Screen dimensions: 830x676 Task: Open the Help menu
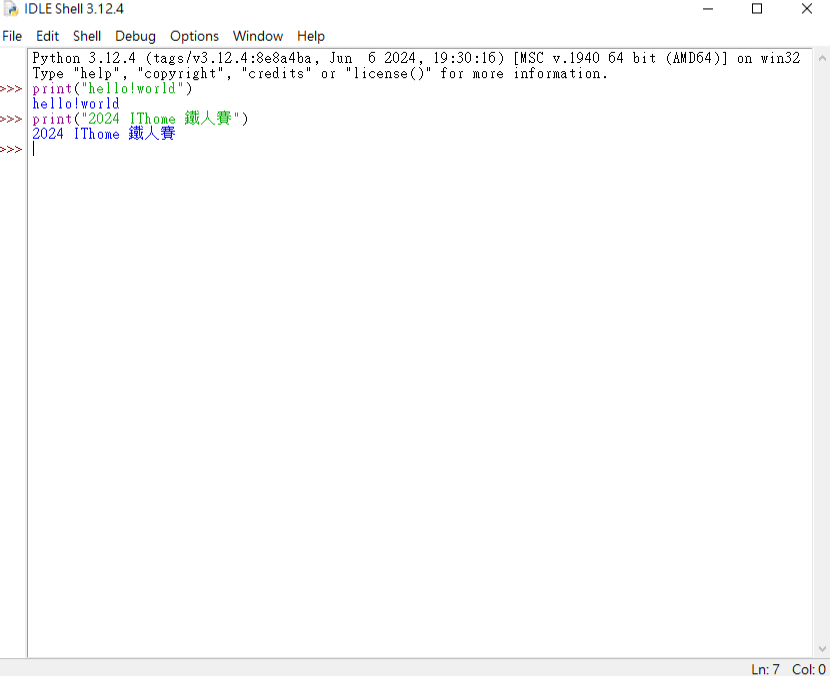click(x=311, y=36)
